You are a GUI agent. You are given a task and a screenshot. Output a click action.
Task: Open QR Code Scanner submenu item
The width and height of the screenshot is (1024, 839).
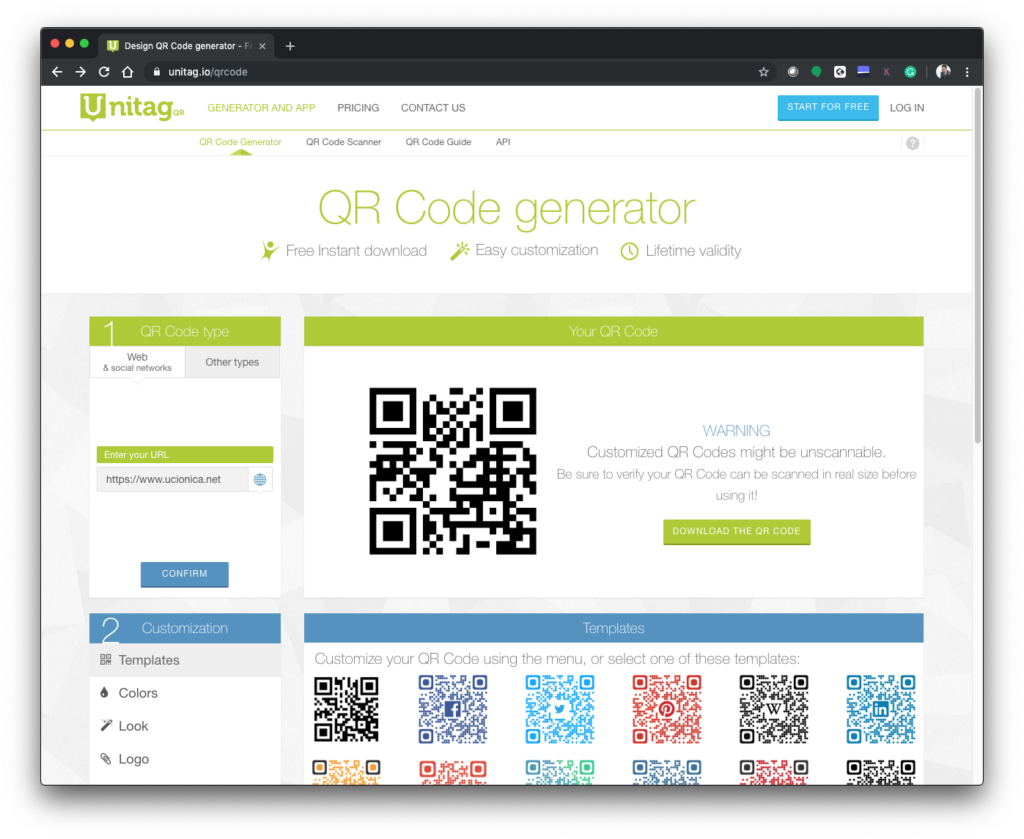pos(344,142)
